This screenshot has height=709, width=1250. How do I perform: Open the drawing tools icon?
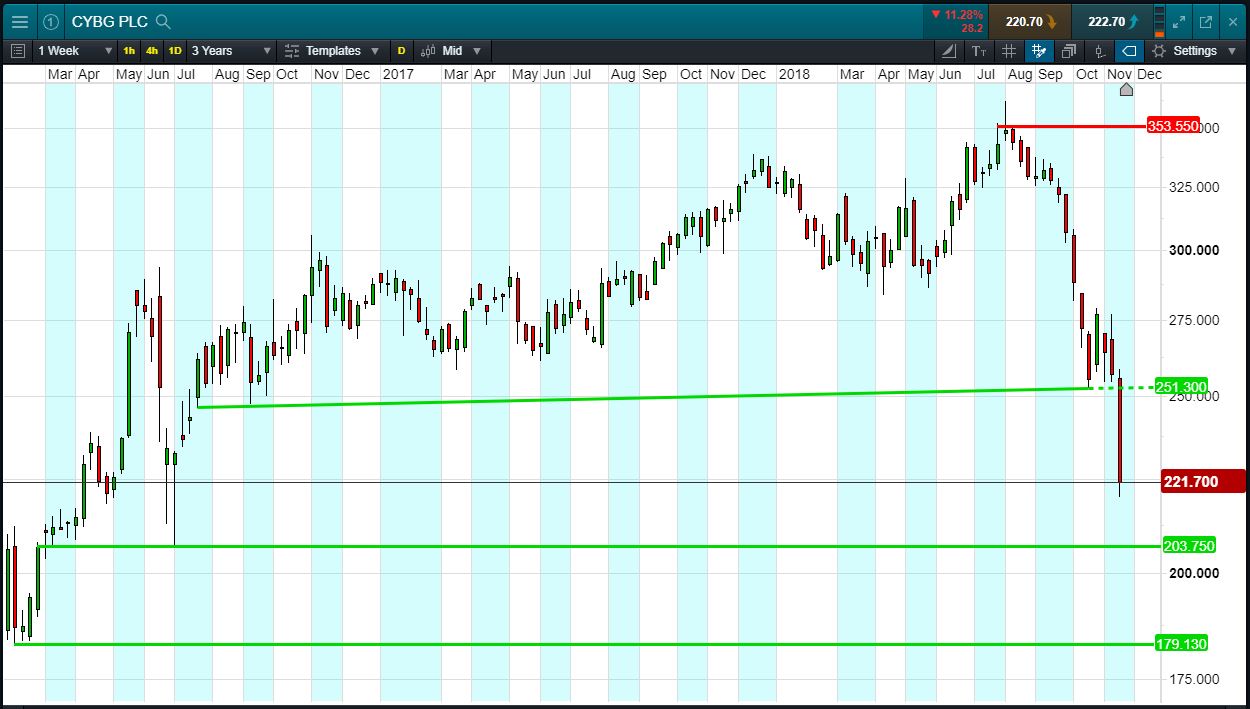point(948,51)
